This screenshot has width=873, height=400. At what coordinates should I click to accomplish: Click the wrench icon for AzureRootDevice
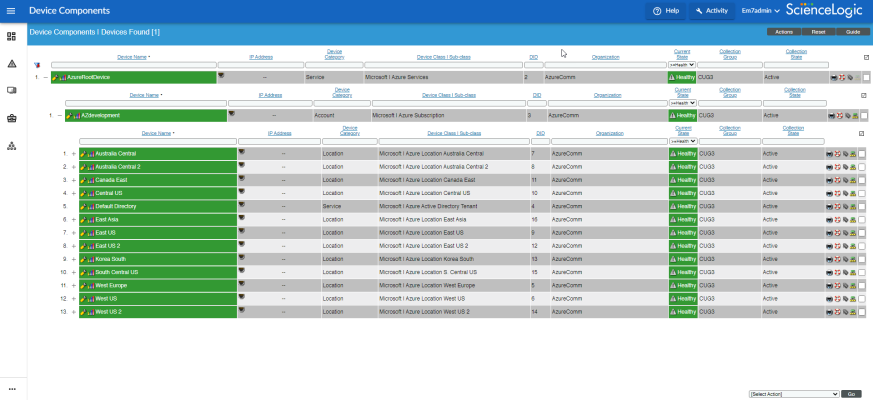[55, 77]
